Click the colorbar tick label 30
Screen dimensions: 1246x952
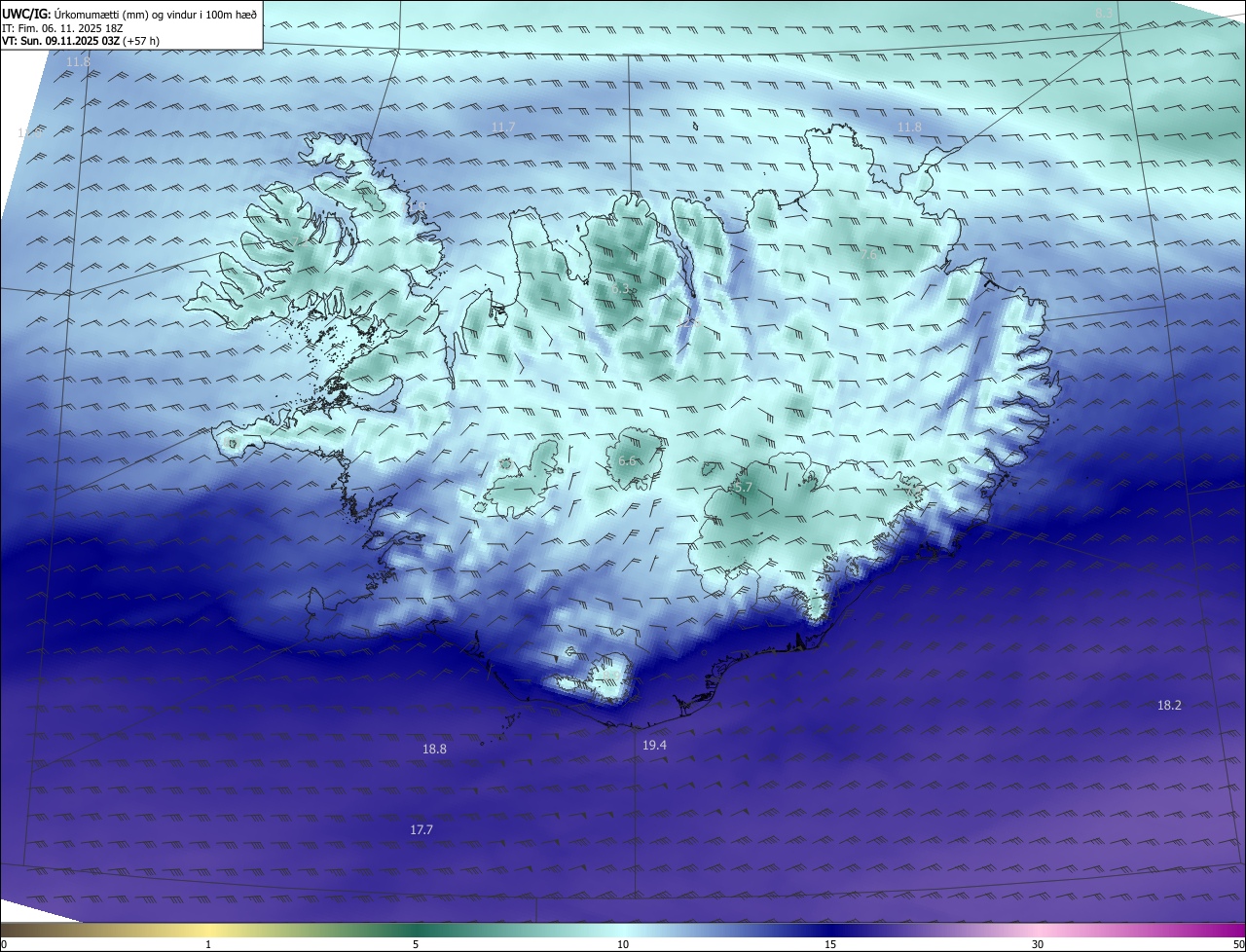pyautogui.click(x=1038, y=944)
